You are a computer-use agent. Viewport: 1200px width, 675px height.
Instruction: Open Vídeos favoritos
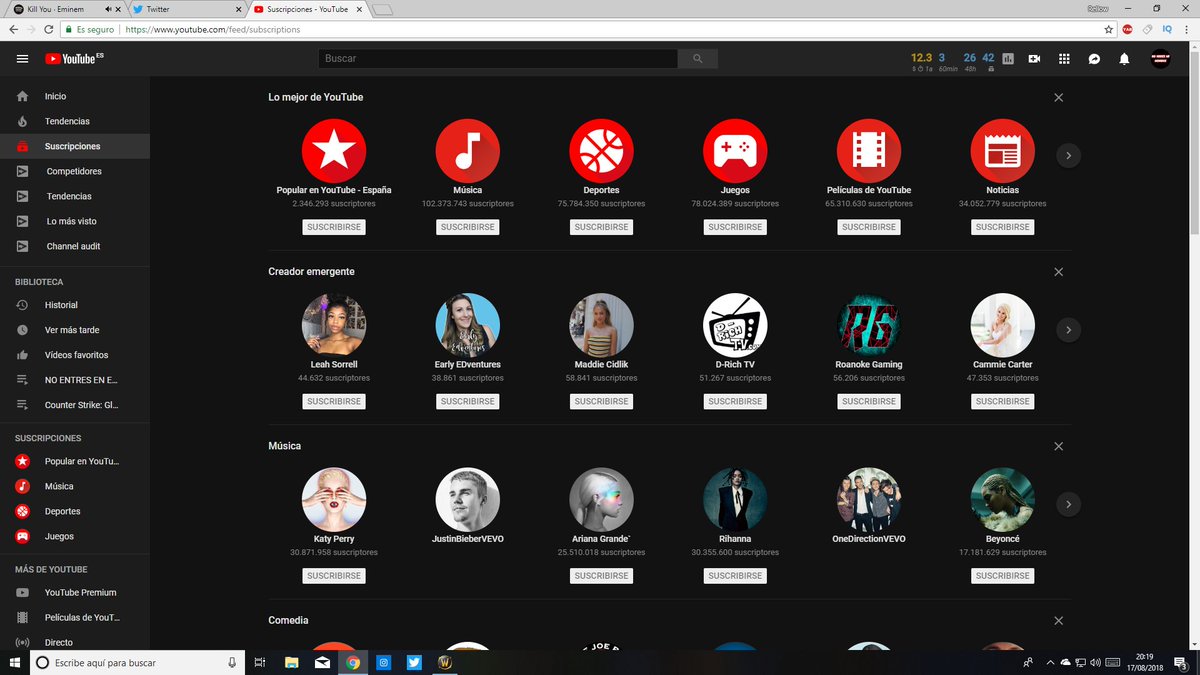pyautogui.click(x=75, y=355)
